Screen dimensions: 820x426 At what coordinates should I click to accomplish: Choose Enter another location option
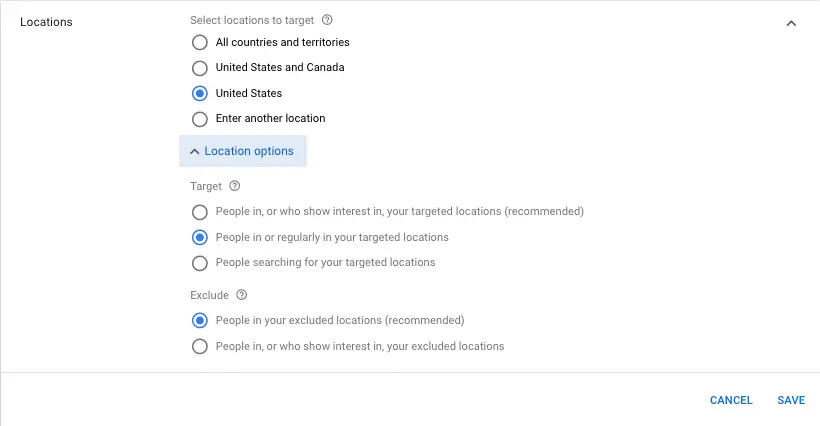point(200,119)
